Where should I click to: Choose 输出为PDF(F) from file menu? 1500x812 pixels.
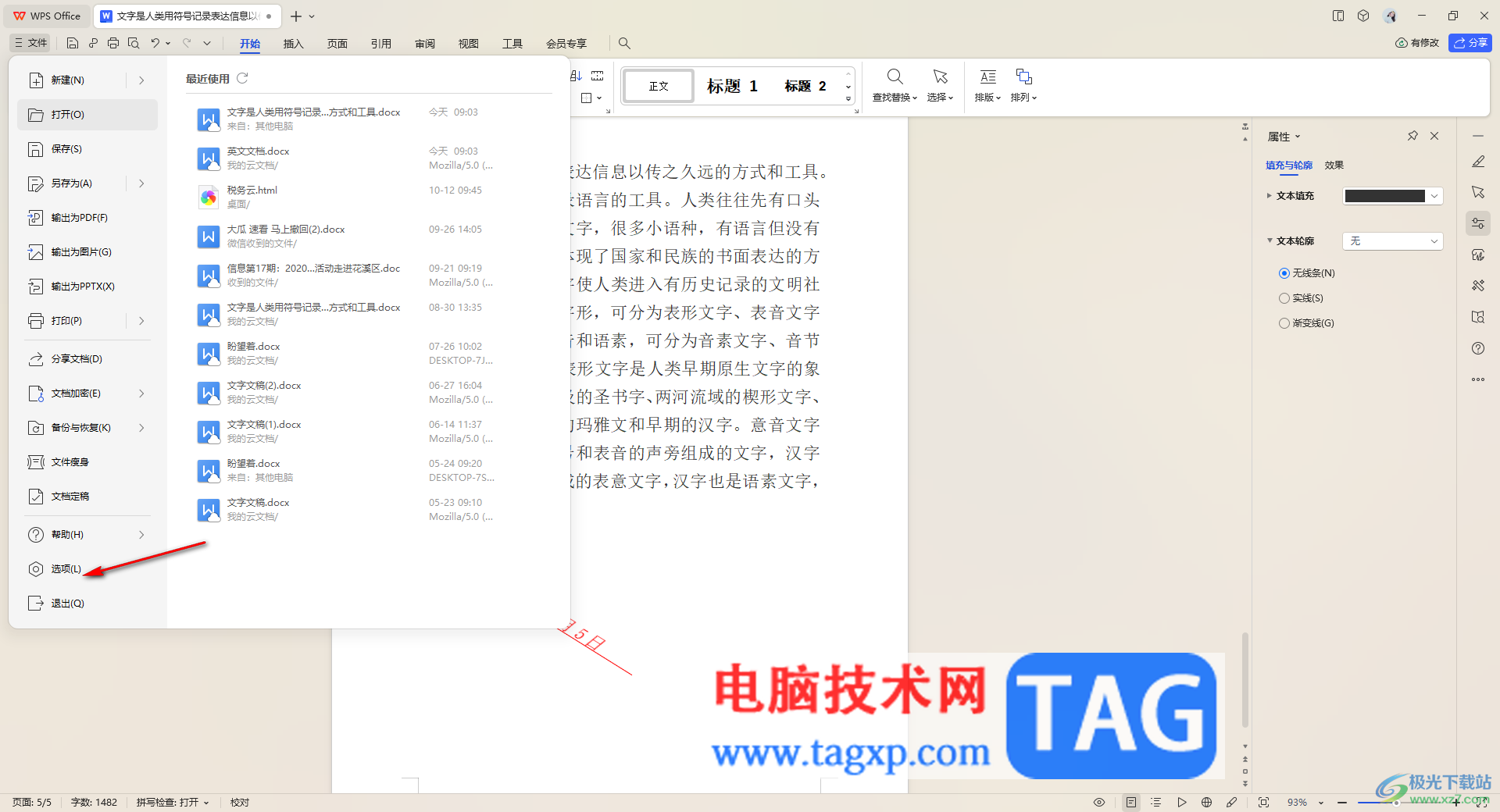pos(87,218)
